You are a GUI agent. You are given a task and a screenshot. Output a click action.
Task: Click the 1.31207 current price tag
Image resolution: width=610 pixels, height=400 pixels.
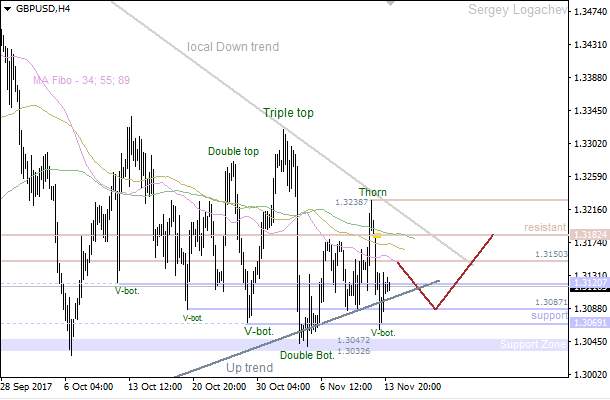(x=587, y=286)
